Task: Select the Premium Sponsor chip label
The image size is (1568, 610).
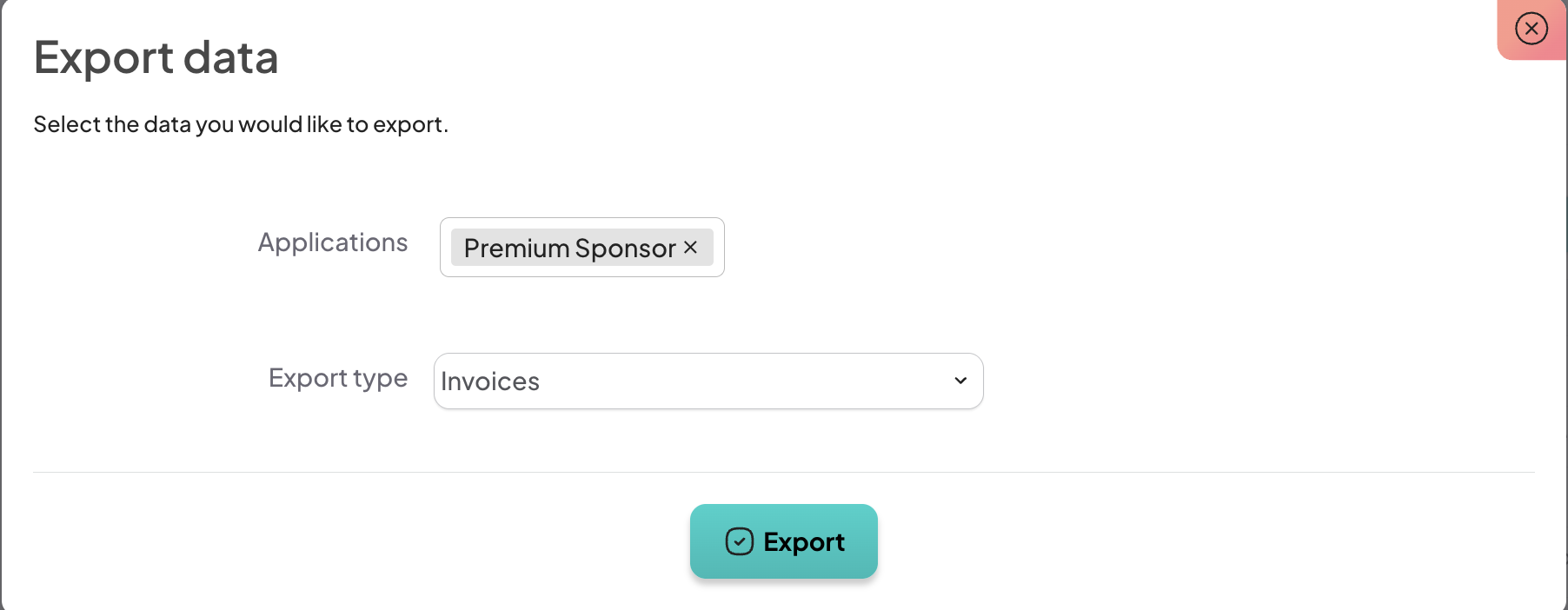Action: click(569, 249)
